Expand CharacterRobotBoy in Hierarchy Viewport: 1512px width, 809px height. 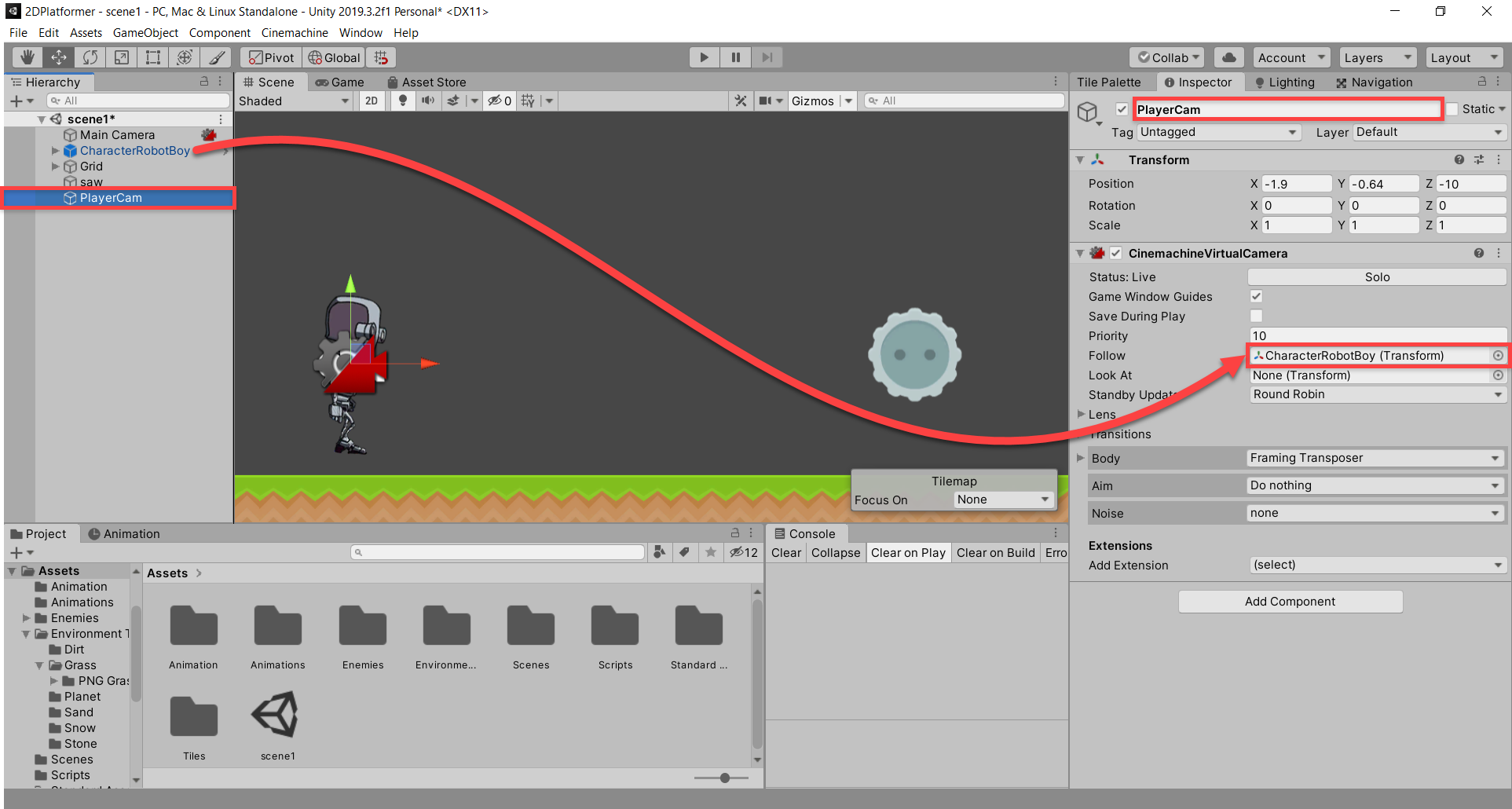(x=55, y=151)
